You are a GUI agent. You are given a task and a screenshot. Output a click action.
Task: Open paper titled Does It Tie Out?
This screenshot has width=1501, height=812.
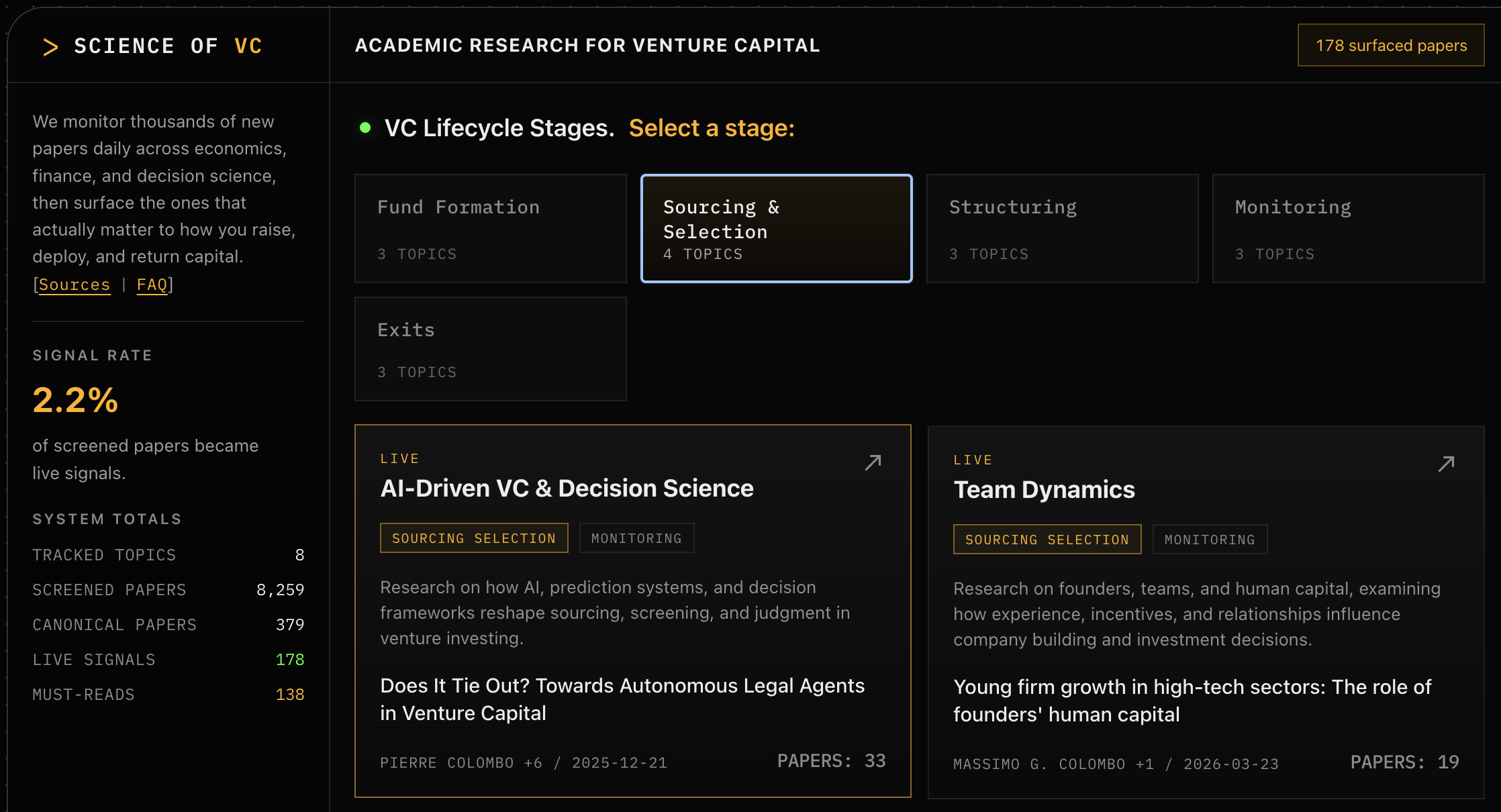click(622, 699)
